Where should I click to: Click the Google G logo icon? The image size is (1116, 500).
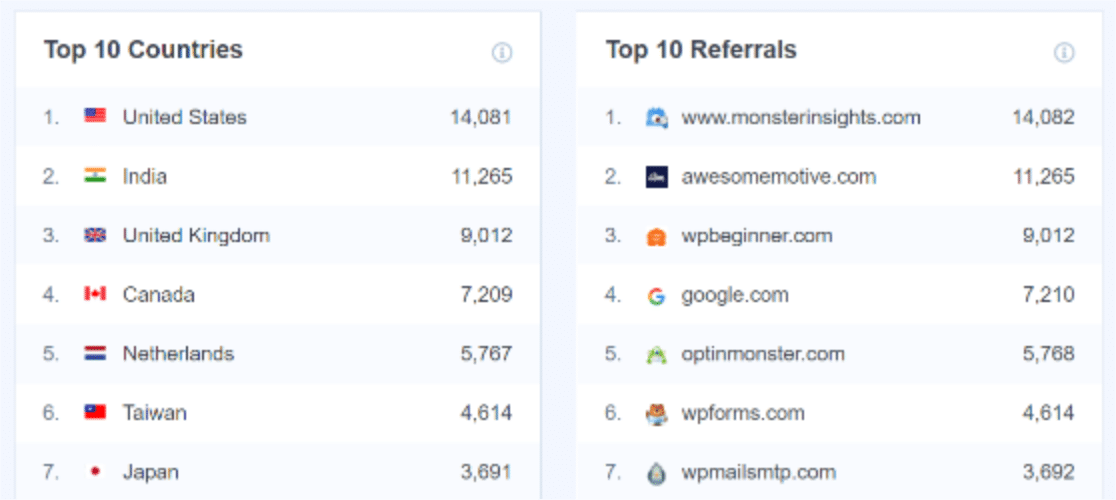656,295
